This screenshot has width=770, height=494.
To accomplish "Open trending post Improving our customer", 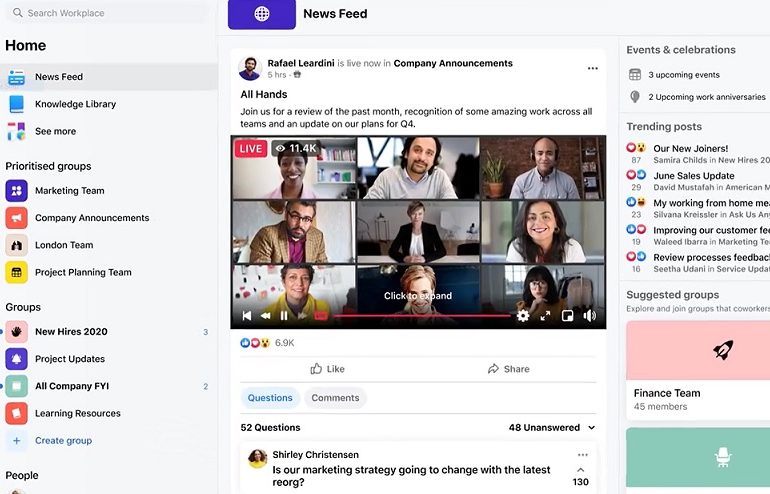I will 711,230.
